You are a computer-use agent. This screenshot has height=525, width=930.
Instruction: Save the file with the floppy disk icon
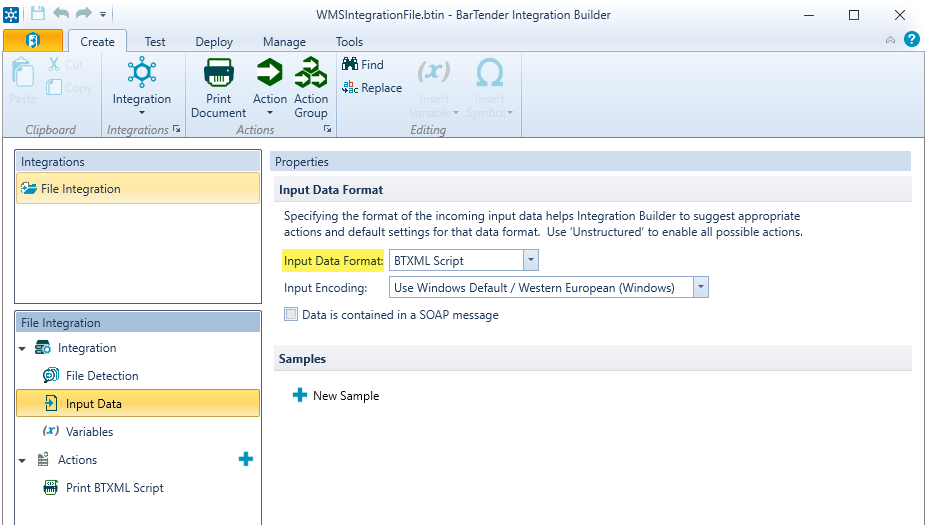click(37, 14)
